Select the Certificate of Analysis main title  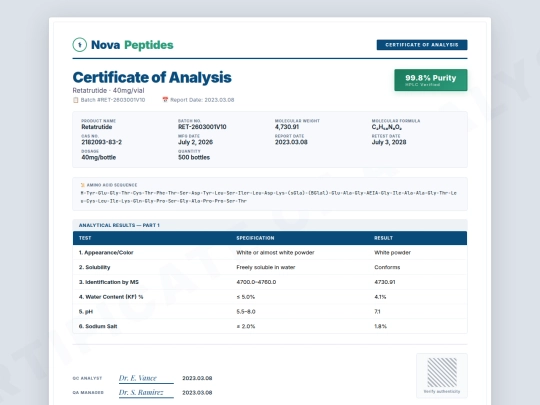pyautogui.click(x=152, y=77)
